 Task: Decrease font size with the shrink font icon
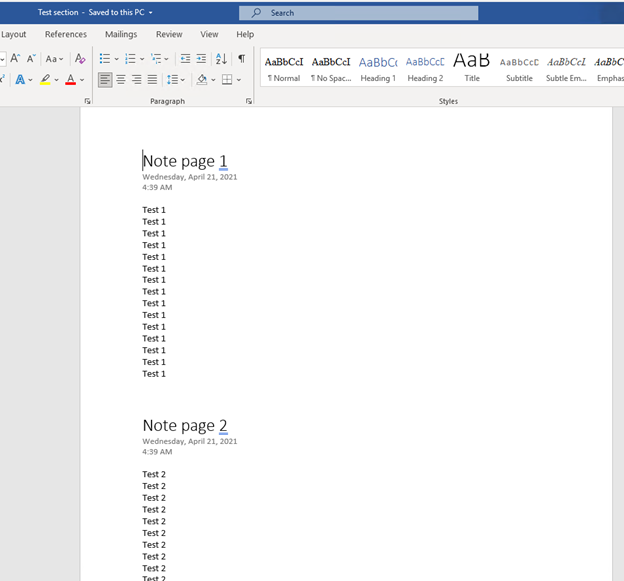[31, 58]
